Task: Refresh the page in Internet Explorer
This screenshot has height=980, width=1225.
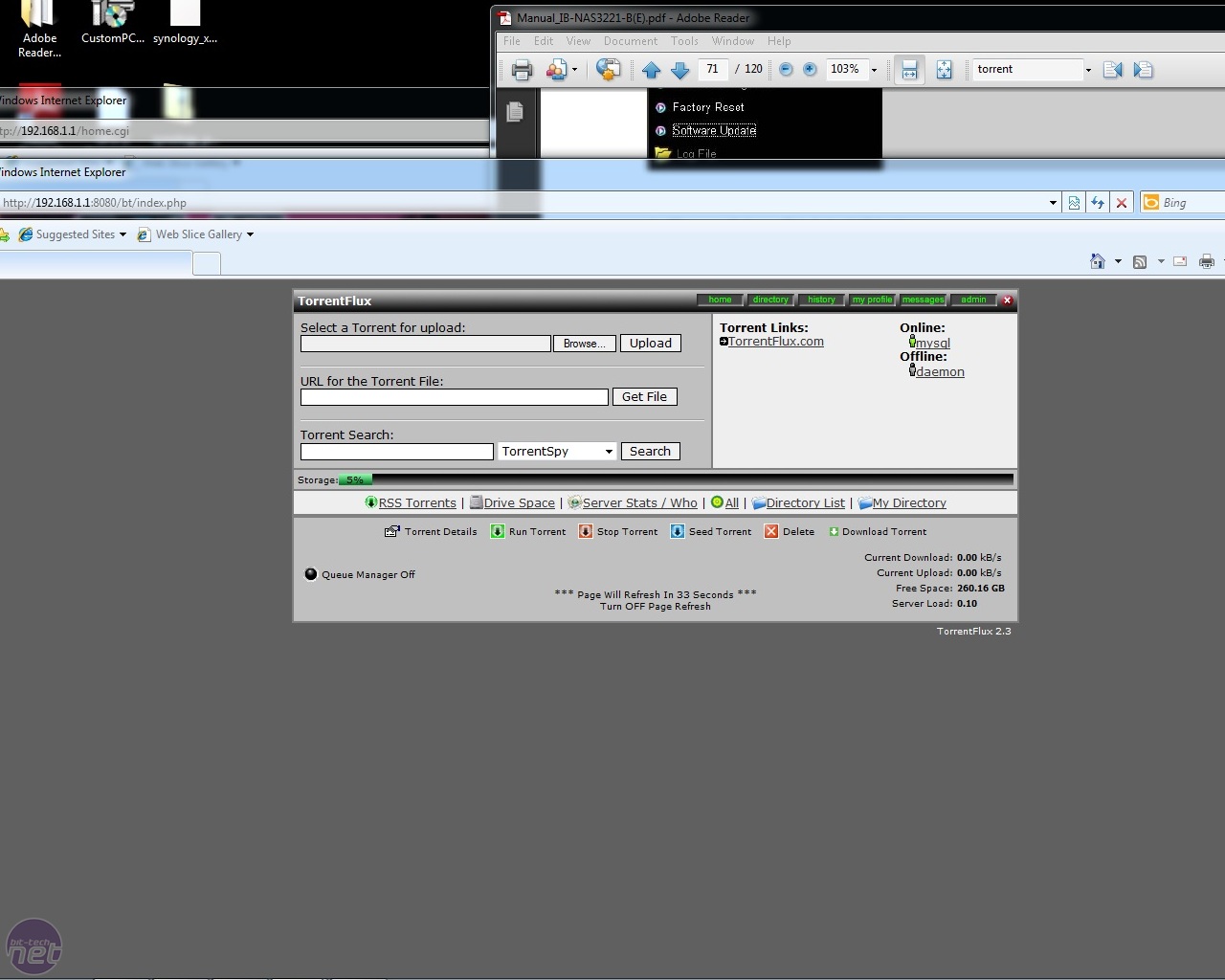Action: (1098, 203)
